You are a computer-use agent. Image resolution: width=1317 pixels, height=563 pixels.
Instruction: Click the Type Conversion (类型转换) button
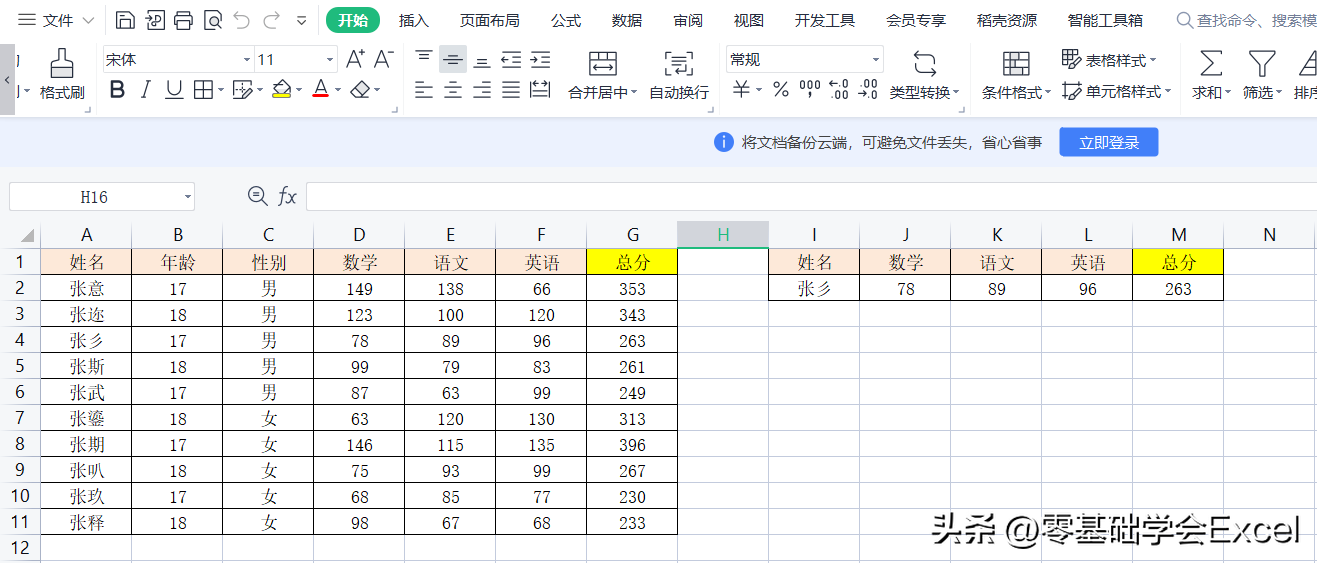click(x=924, y=76)
